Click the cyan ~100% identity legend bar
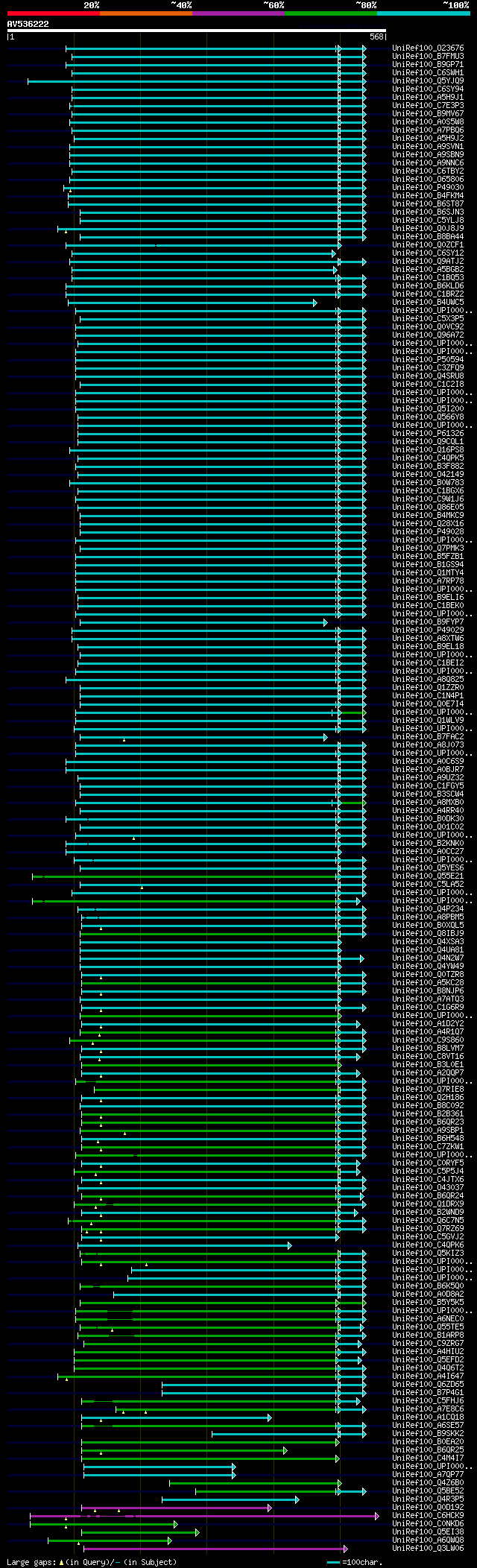The image size is (477, 1568). point(423,13)
